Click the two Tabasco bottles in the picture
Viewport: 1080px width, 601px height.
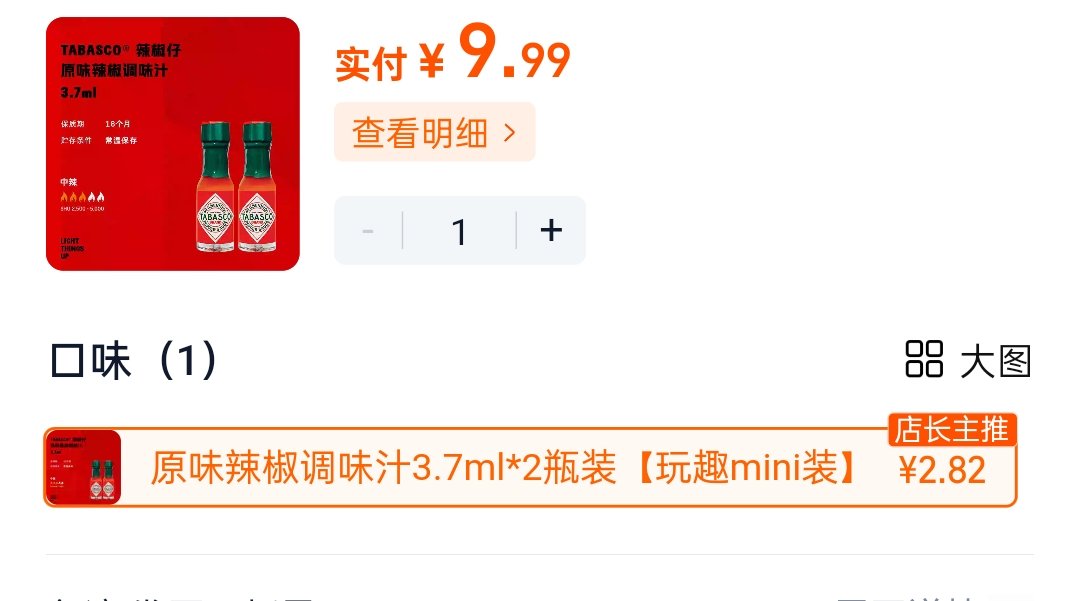point(237,187)
